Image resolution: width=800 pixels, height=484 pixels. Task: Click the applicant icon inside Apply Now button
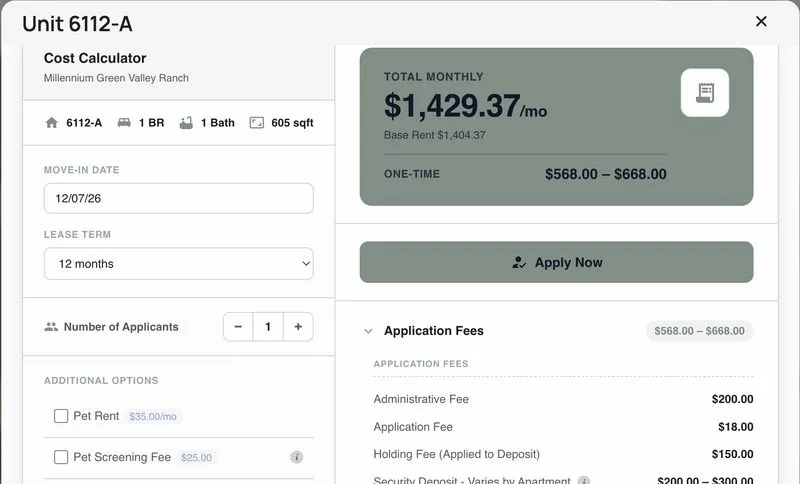click(x=519, y=263)
